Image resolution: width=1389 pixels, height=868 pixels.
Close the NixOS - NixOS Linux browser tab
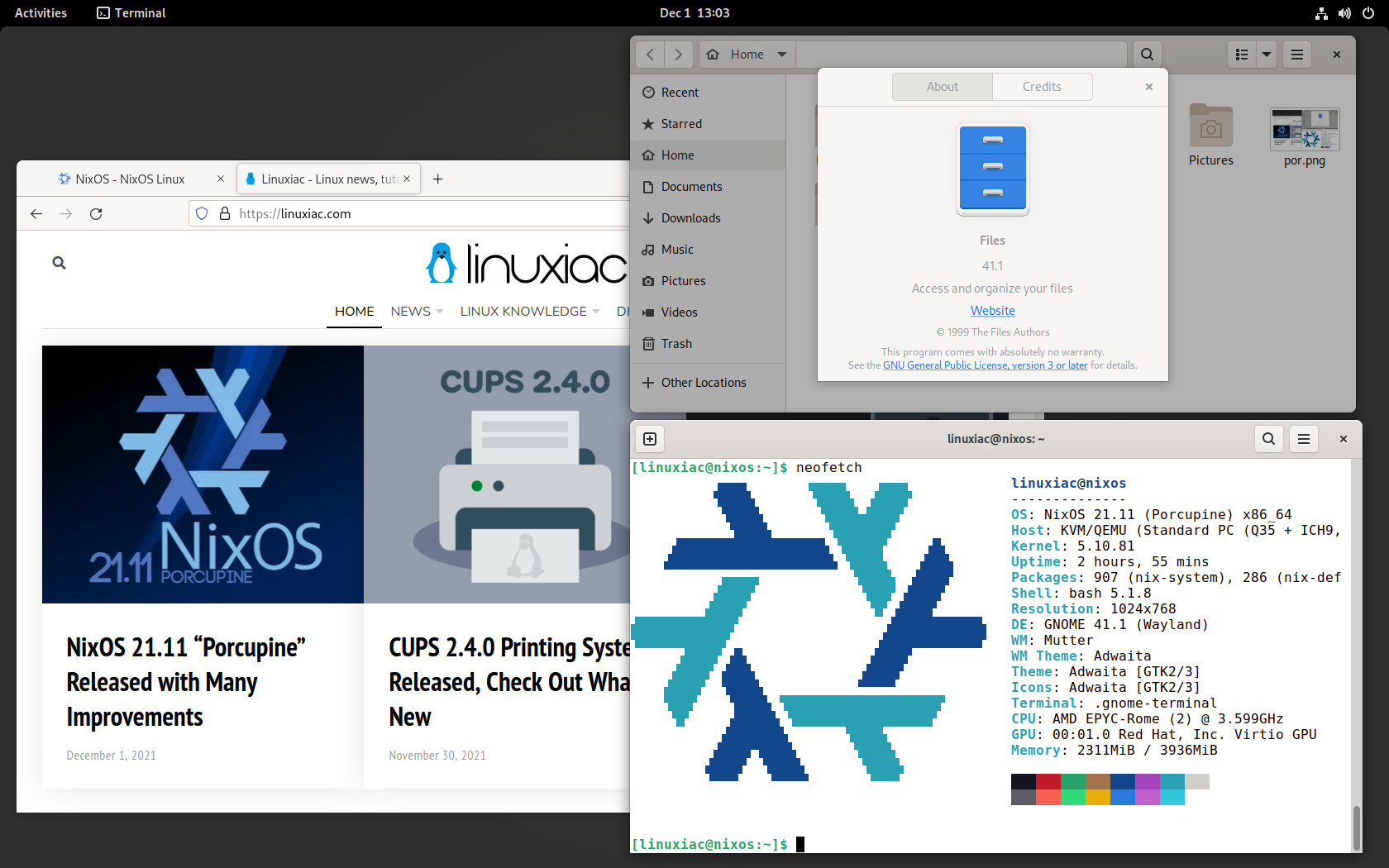pos(221,179)
